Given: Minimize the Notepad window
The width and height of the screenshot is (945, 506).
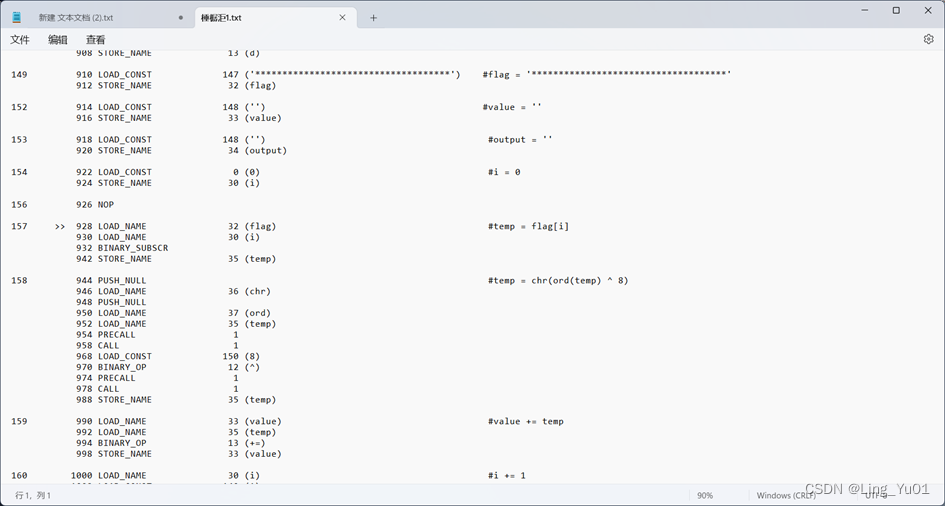Looking at the screenshot, I should coord(865,10).
